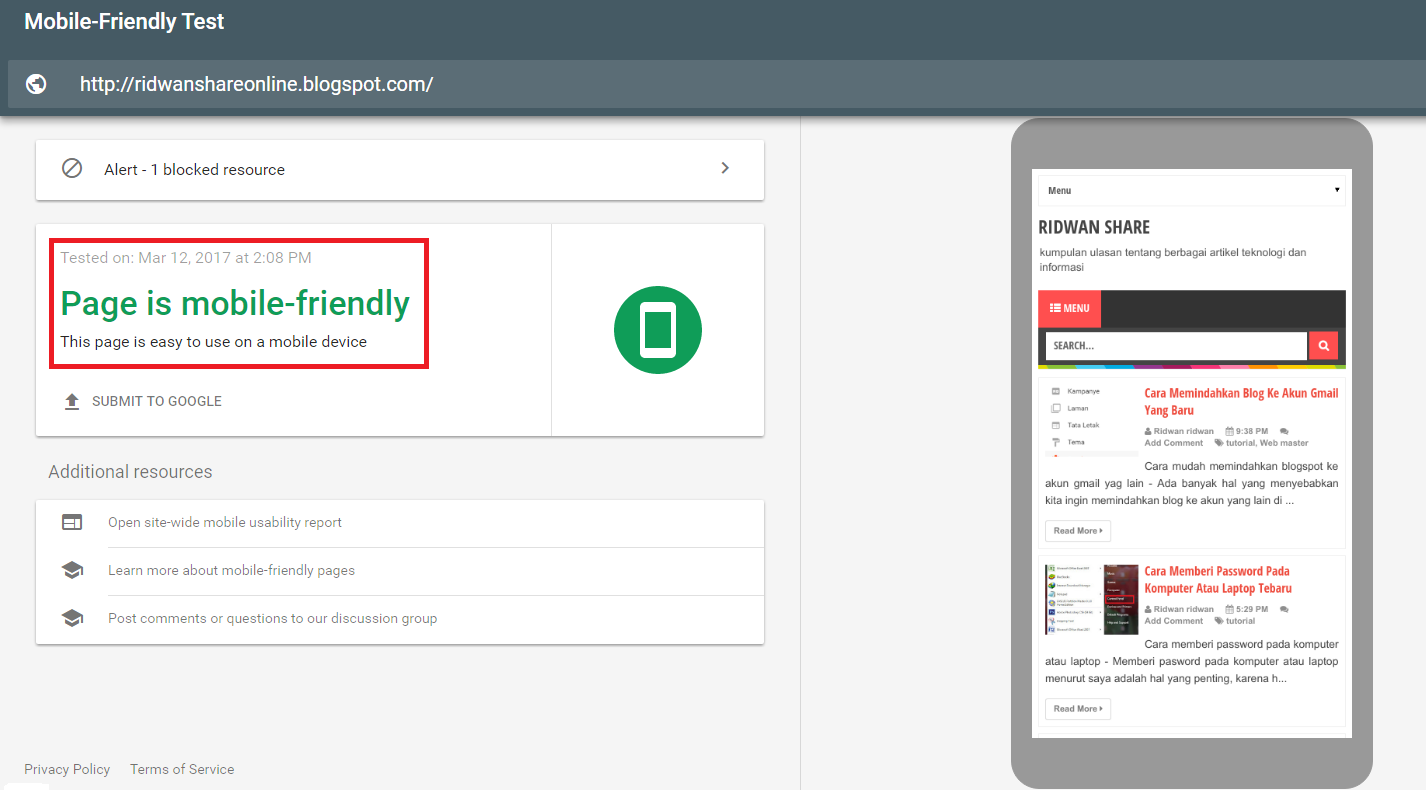Open site-wide mobile usability report link

click(225, 522)
